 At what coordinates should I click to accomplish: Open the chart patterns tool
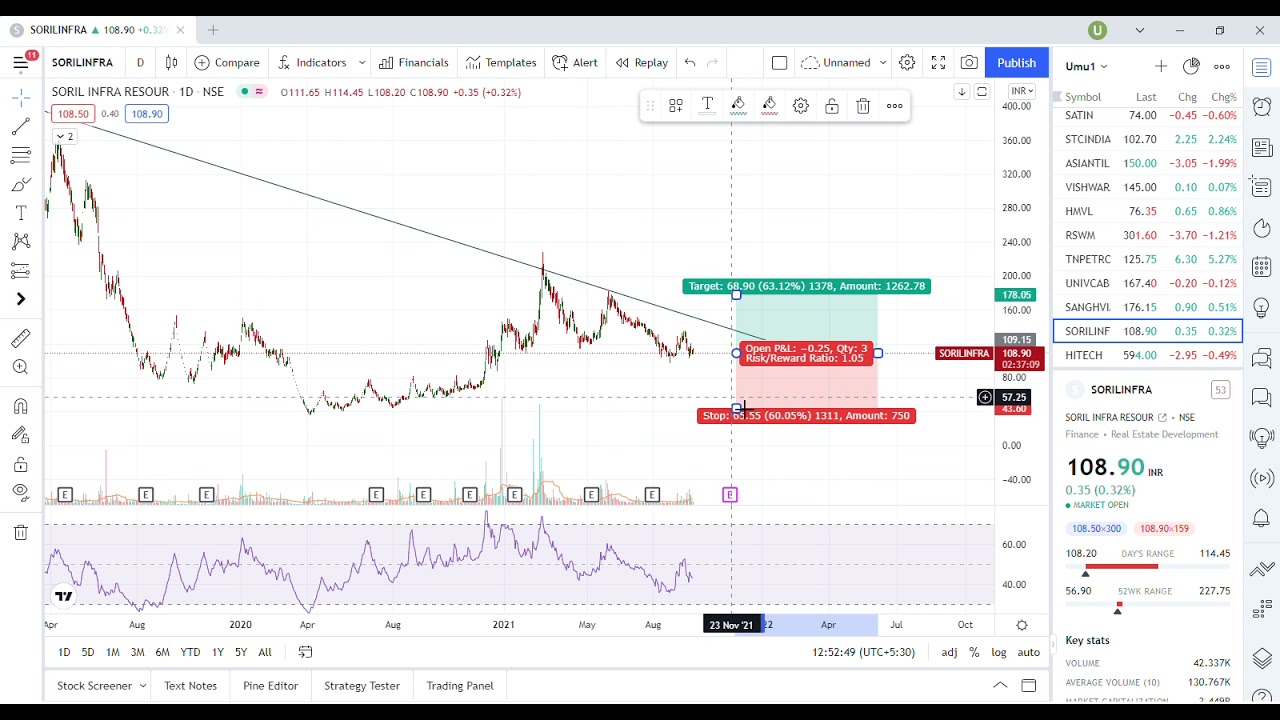point(20,241)
